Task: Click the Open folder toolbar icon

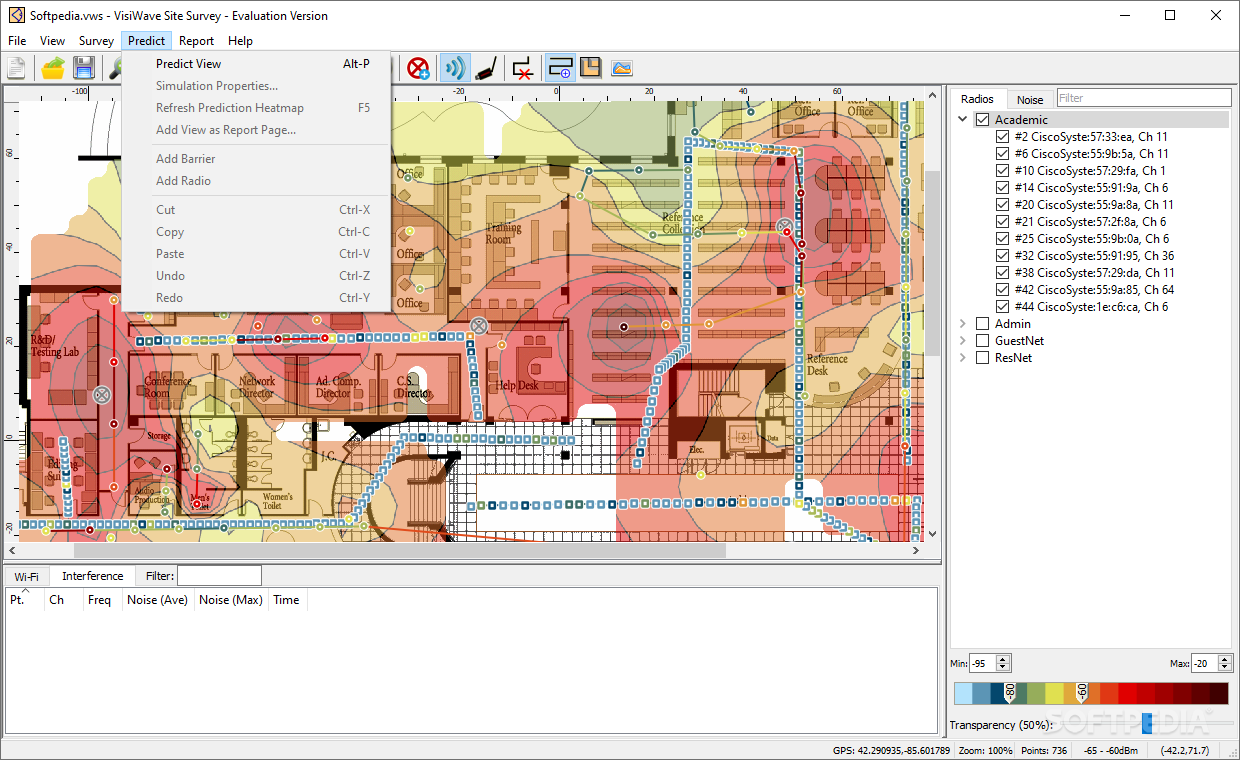Action: coord(53,68)
